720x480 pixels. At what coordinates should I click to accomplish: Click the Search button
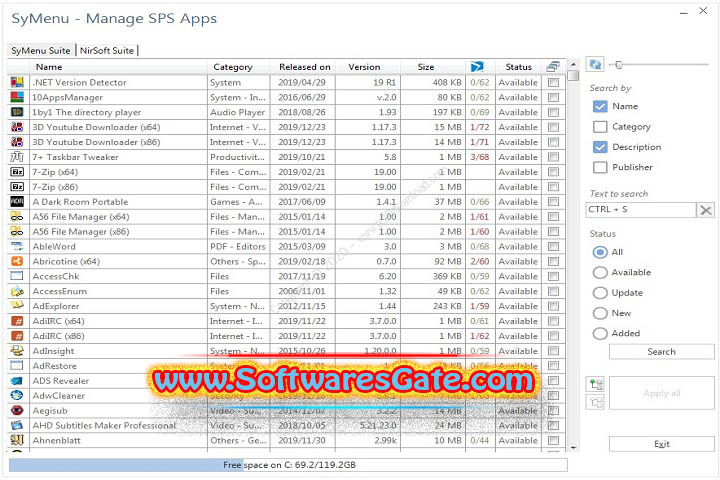click(662, 352)
